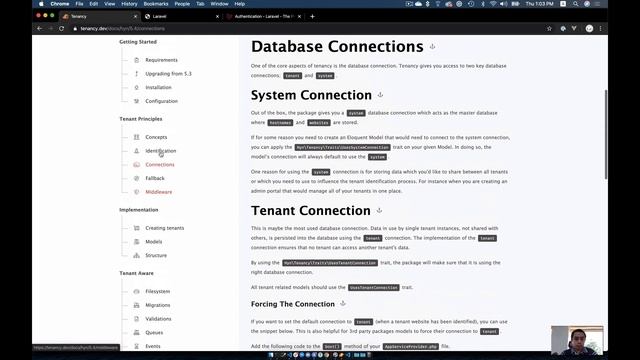Open the Chrome three-dot menu

(x=600, y=29)
